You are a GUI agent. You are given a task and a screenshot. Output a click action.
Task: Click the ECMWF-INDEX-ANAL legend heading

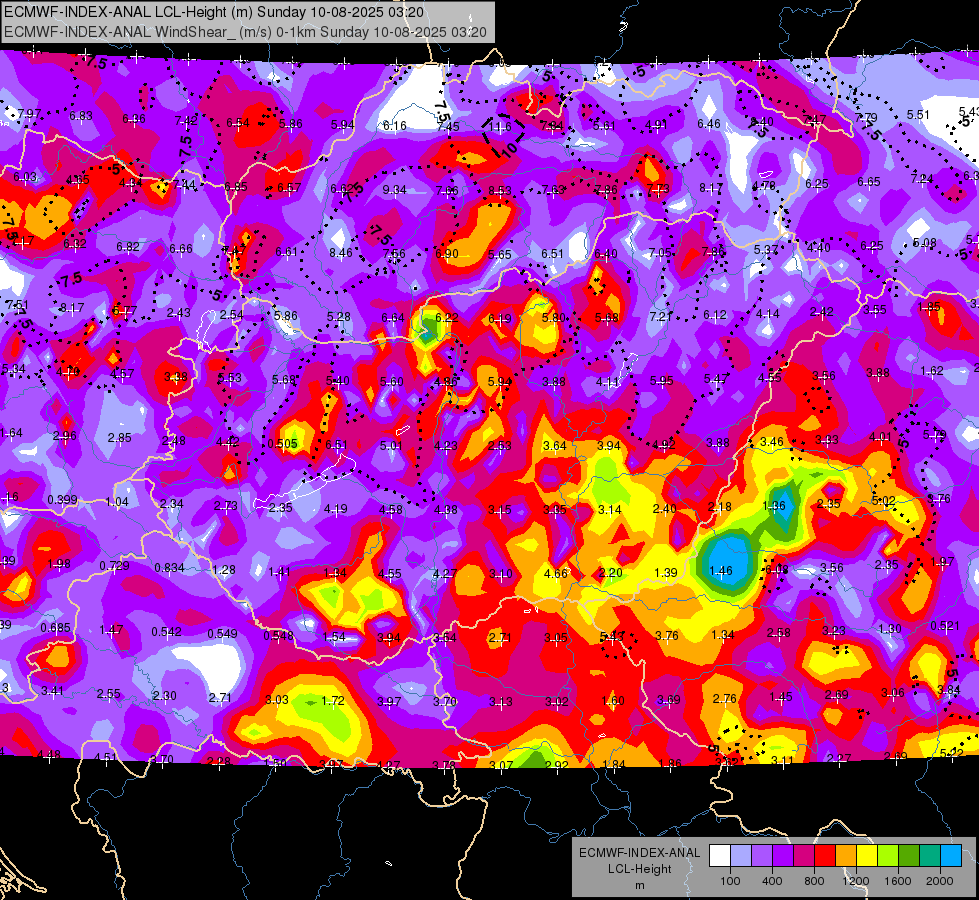[639, 853]
